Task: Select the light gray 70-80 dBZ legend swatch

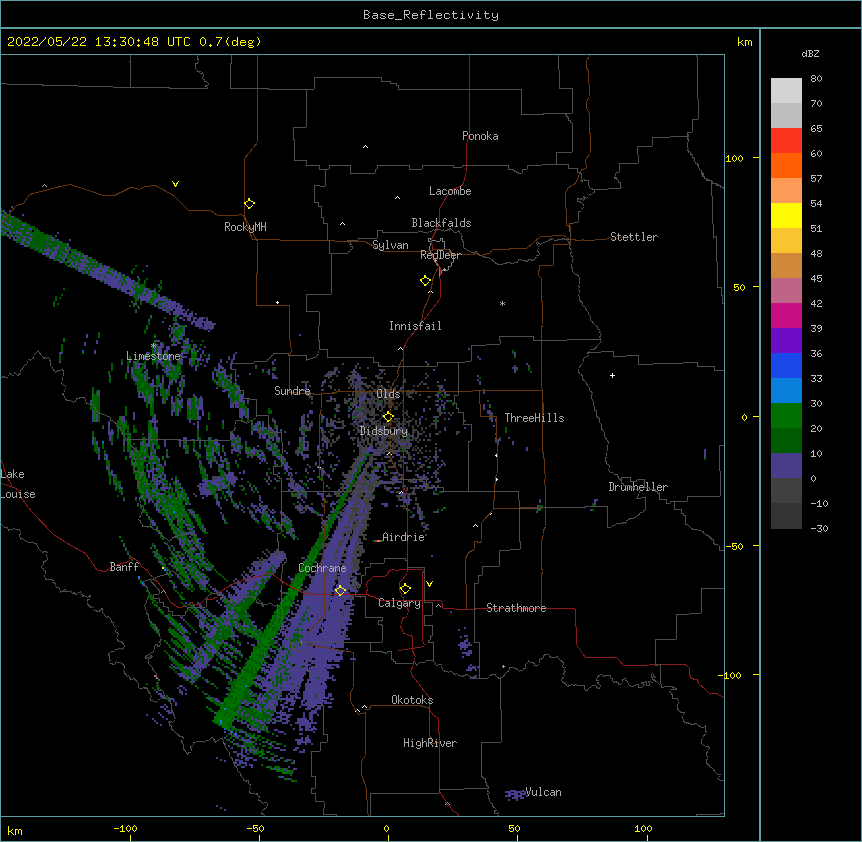Action: pyautogui.click(x=786, y=91)
